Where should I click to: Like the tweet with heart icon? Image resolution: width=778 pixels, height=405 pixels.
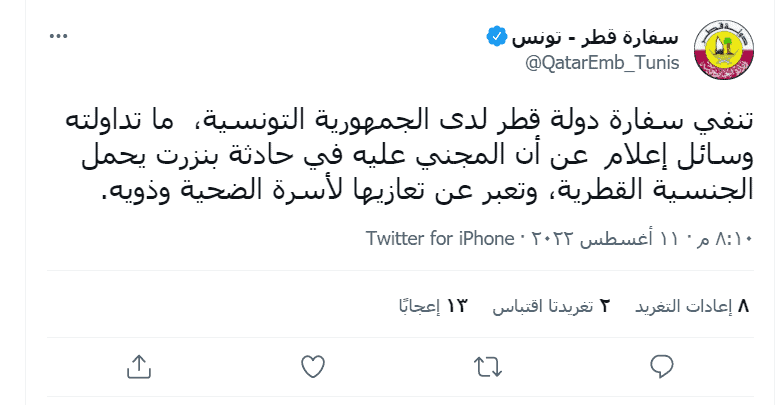pyautogui.click(x=313, y=366)
